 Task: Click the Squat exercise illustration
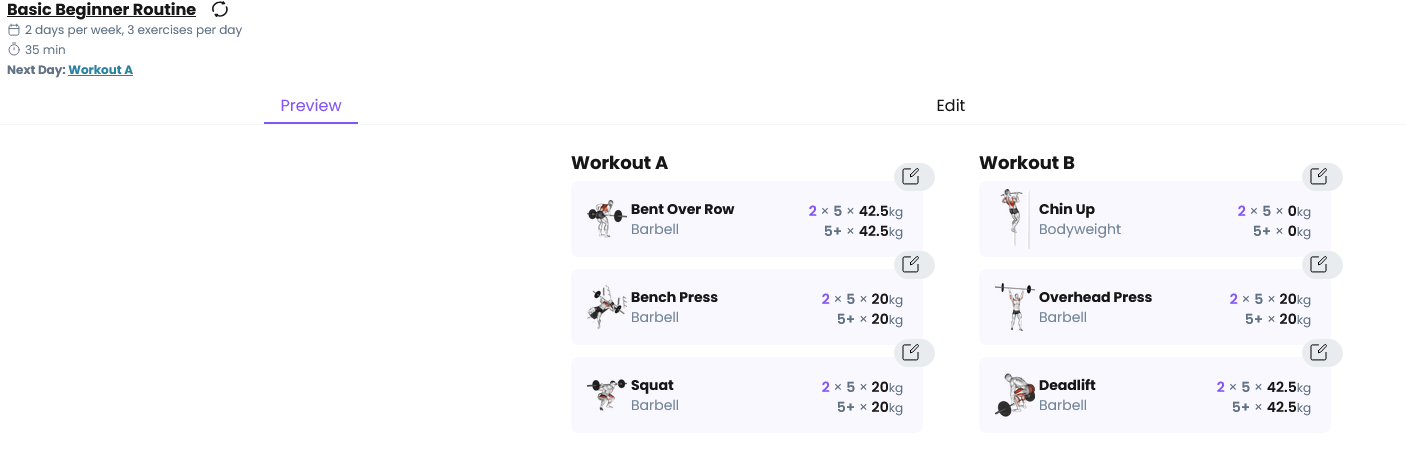click(x=605, y=395)
